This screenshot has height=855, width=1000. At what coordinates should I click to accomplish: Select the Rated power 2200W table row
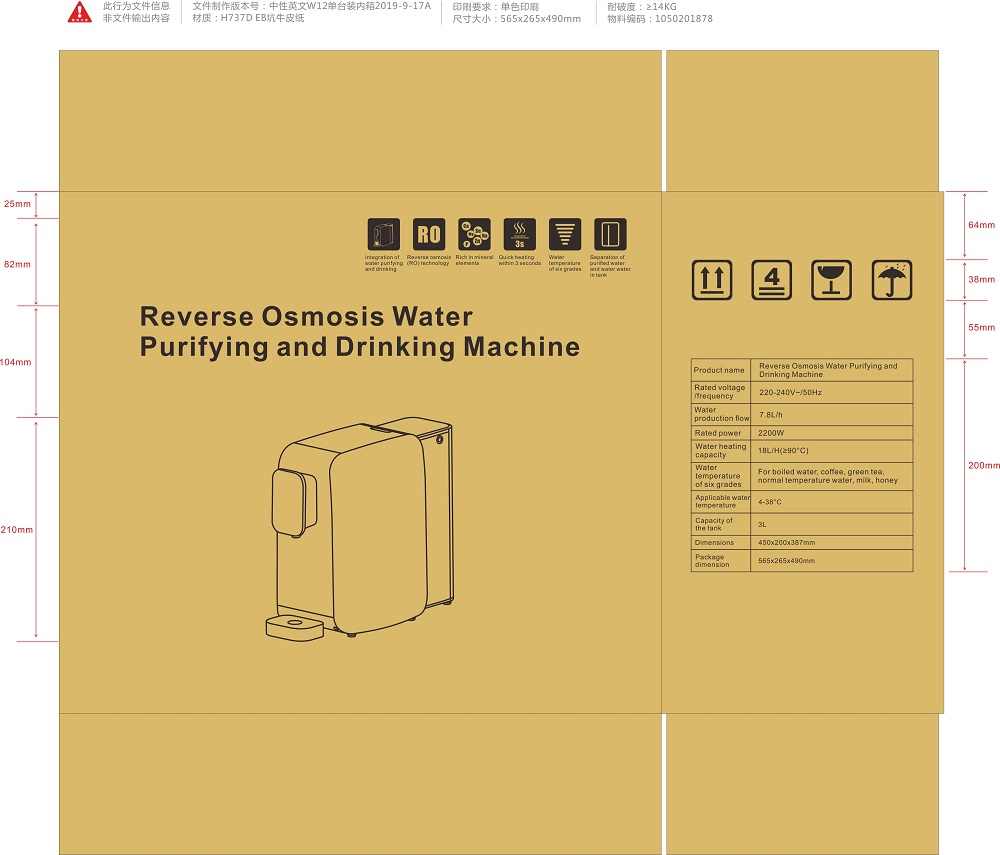point(802,433)
